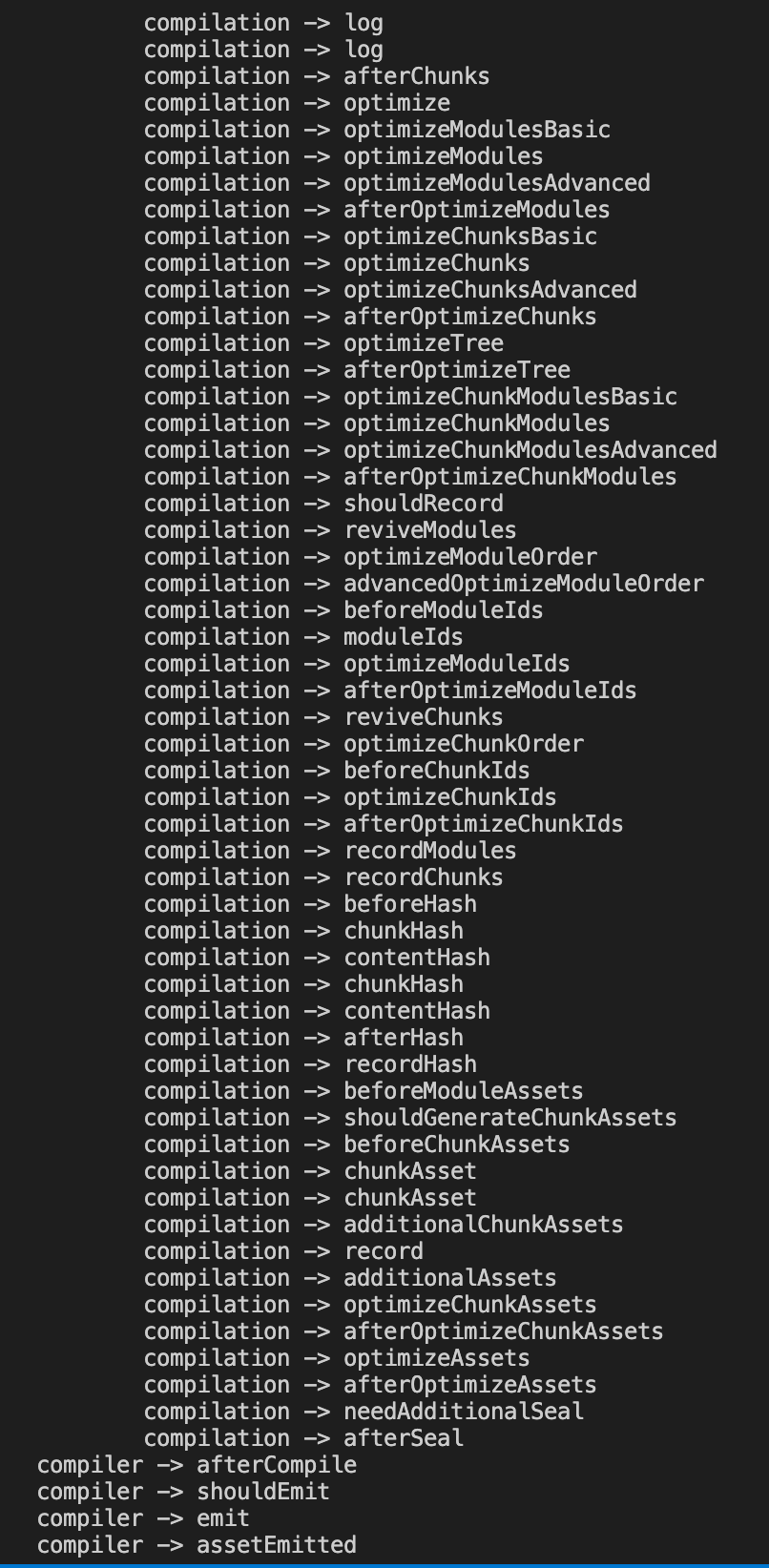Click the shouldGenerateChunkAssets text

coord(509,1118)
